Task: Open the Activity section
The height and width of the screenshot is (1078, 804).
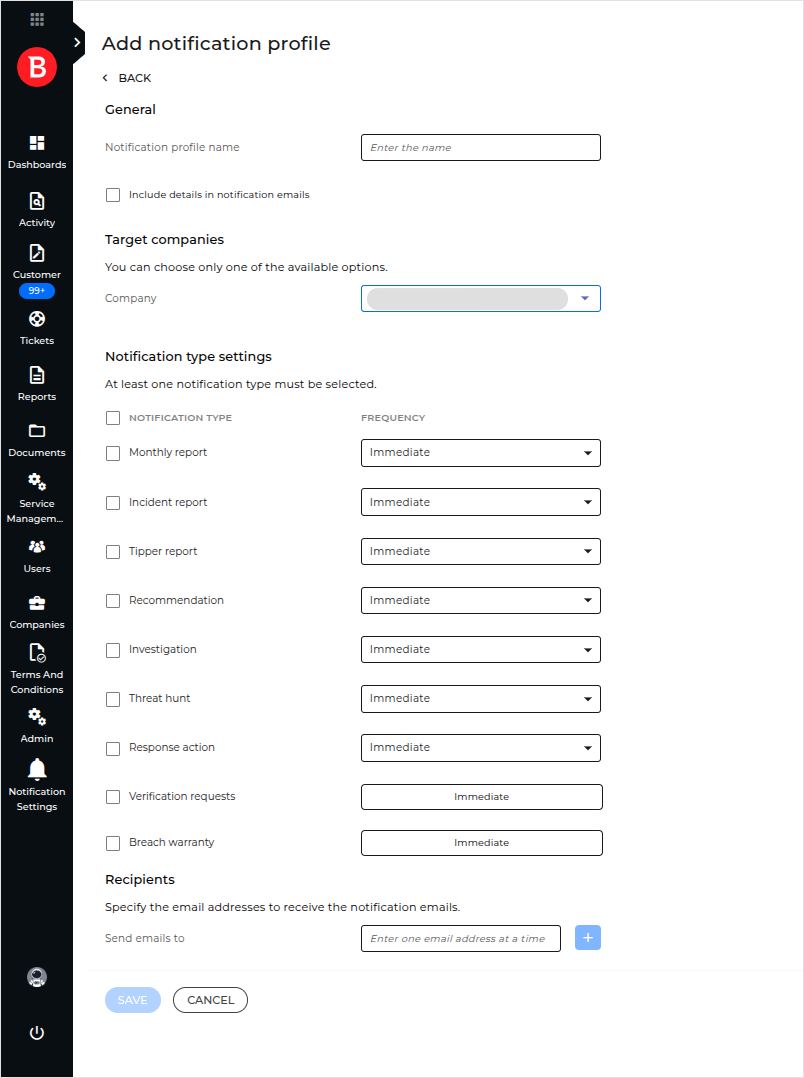Action: pyautogui.click(x=36, y=208)
